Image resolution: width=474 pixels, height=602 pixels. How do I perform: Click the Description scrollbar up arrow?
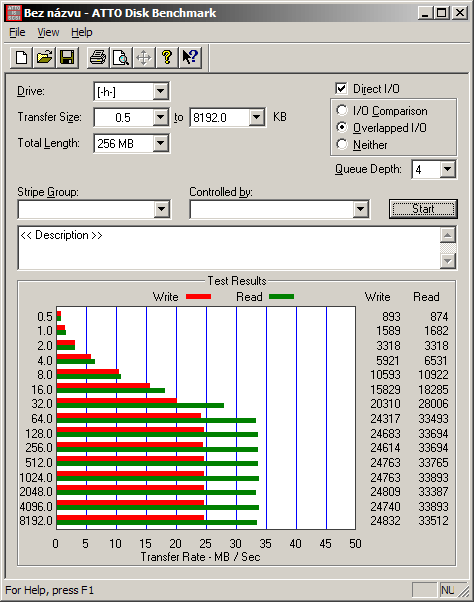coord(448,235)
